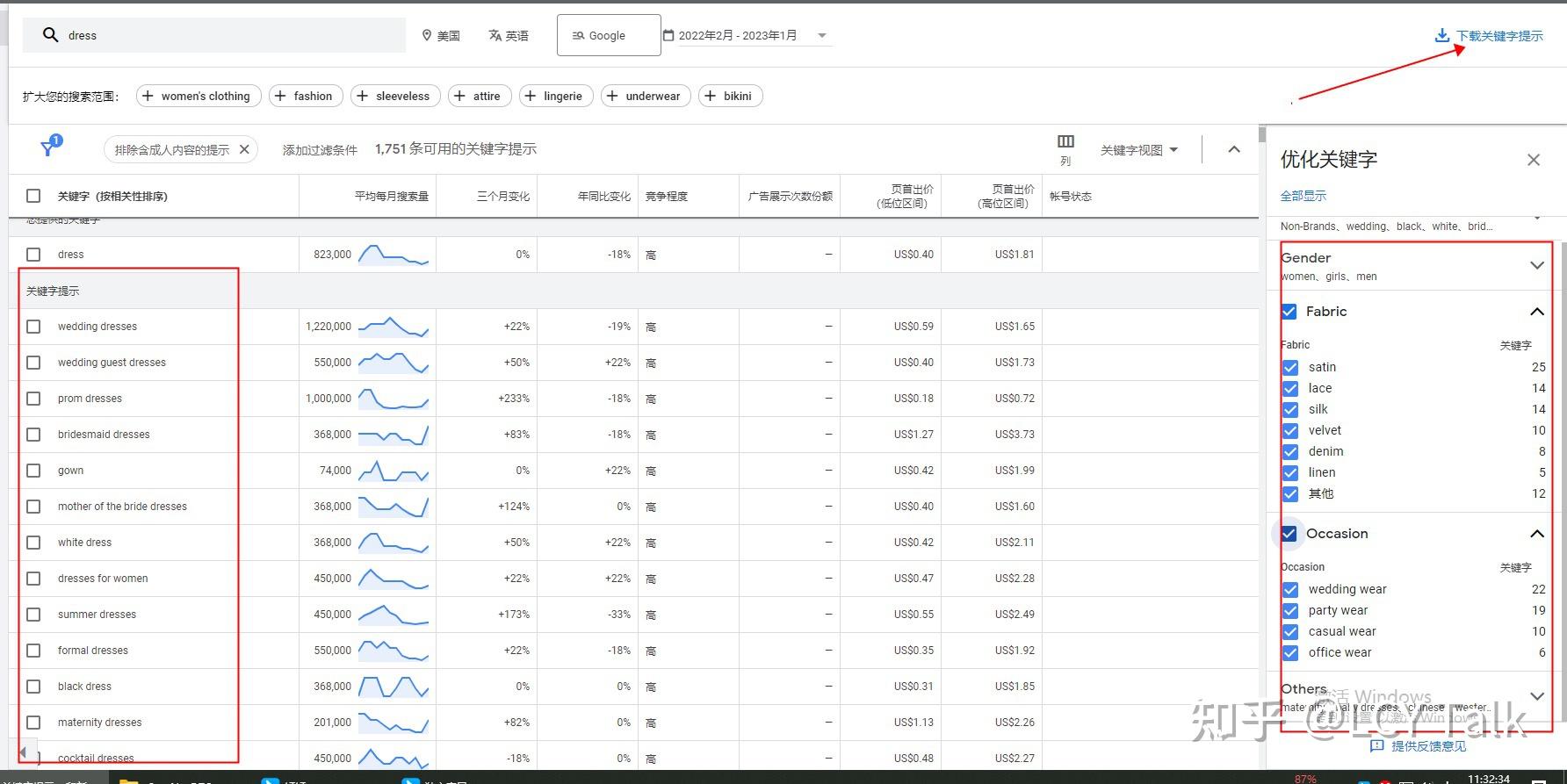Click the dress search input field
The width and height of the screenshot is (1567, 784).
coord(213,35)
